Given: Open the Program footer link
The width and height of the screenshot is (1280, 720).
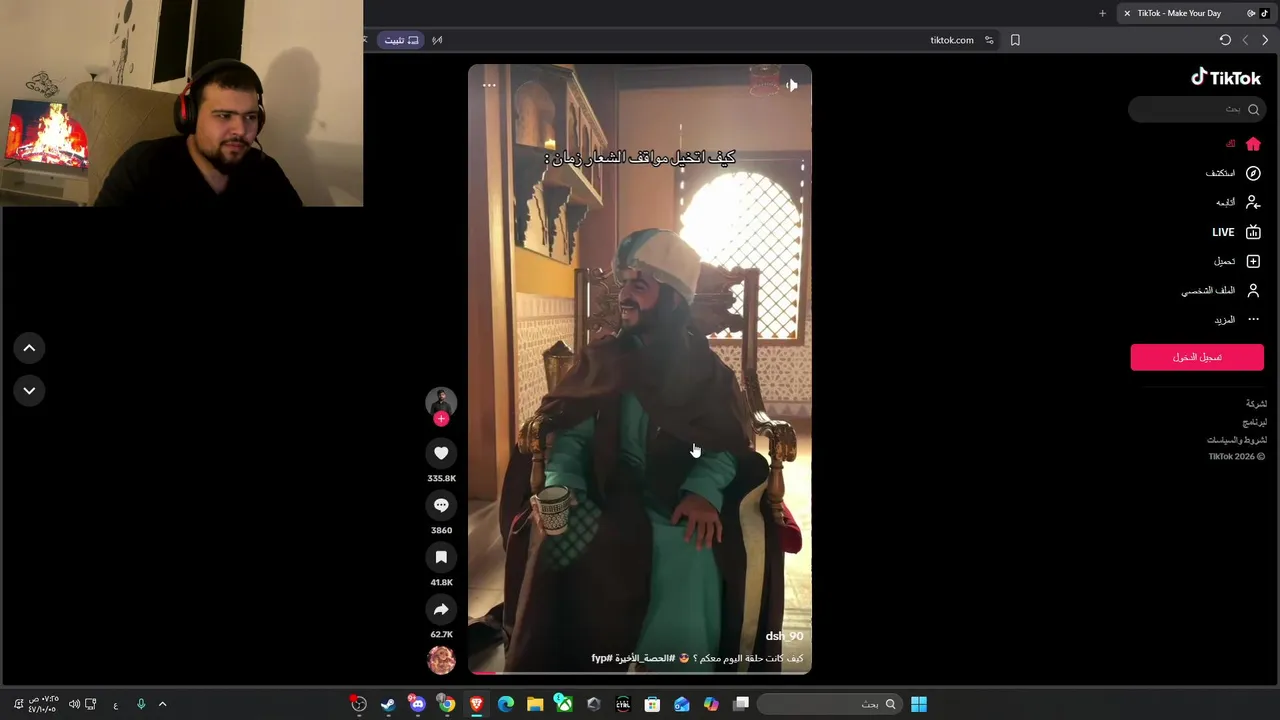Looking at the screenshot, I should pyautogui.click(x=1254, y=422).
